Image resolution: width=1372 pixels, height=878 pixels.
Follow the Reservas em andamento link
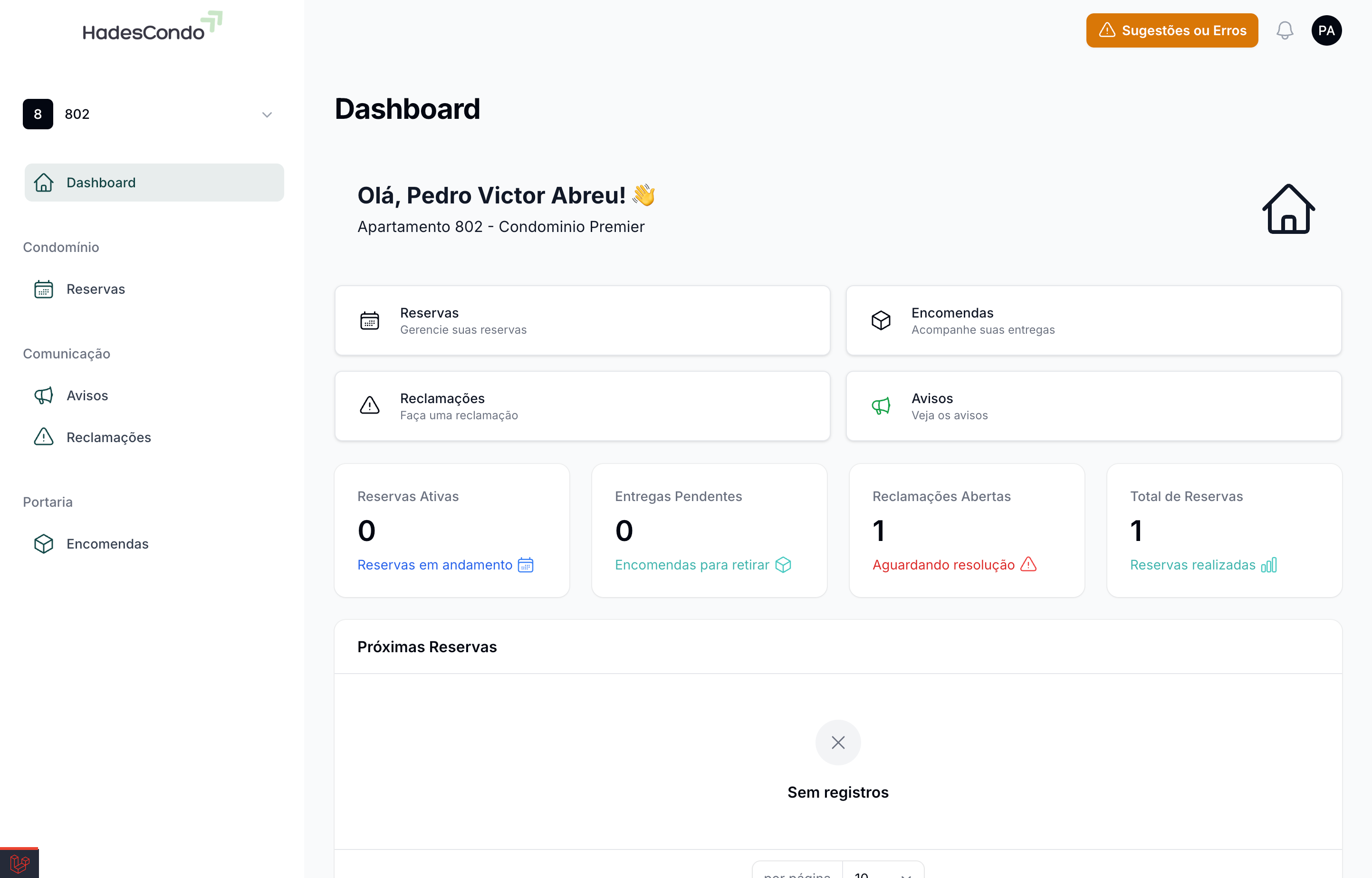tap(435, 565)
